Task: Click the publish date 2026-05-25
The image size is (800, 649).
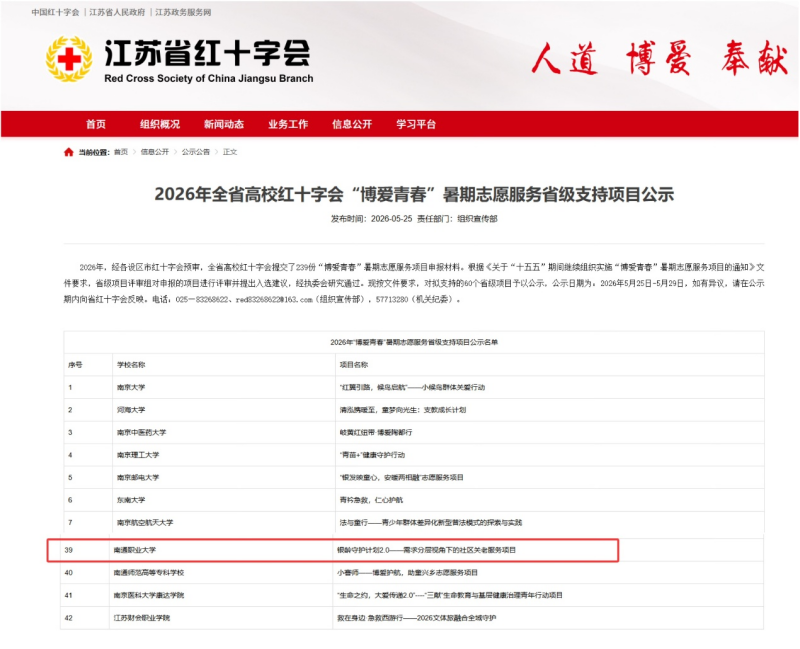Action: (x=391, y=219)
